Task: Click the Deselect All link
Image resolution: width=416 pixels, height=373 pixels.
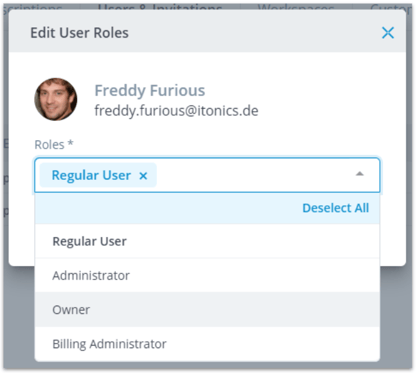Action: 335,208
